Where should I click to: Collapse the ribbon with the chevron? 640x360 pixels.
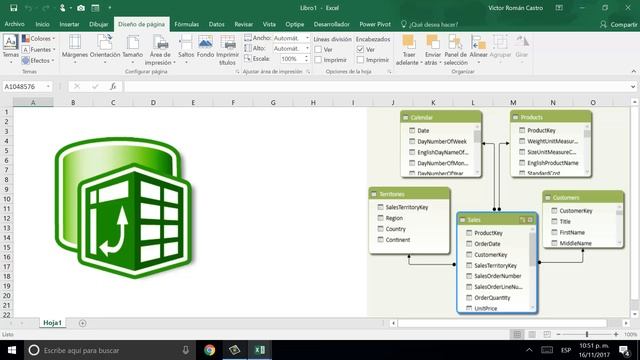[x=633, y=71]
